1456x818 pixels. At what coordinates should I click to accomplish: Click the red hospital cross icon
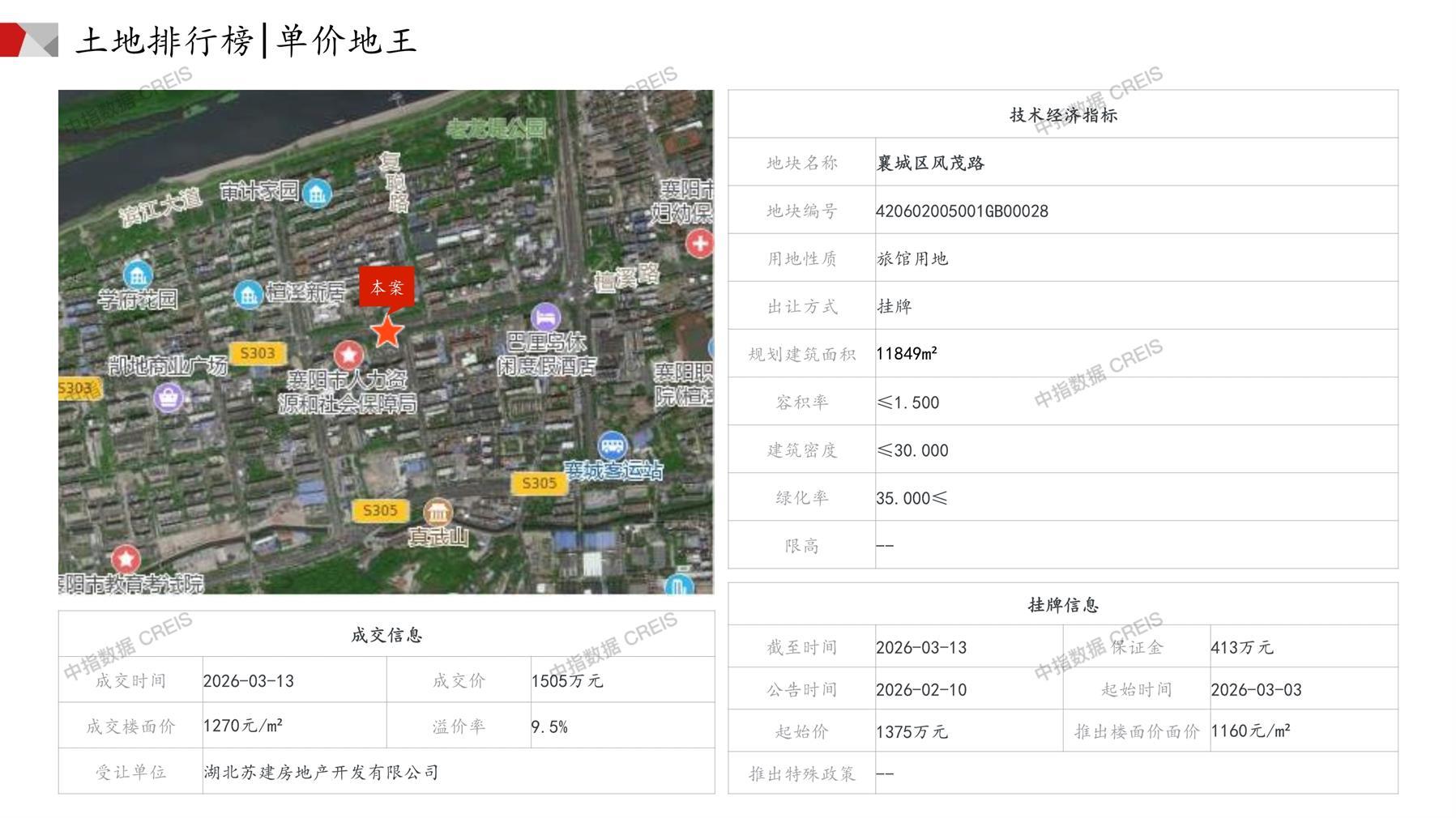(699, 242)
